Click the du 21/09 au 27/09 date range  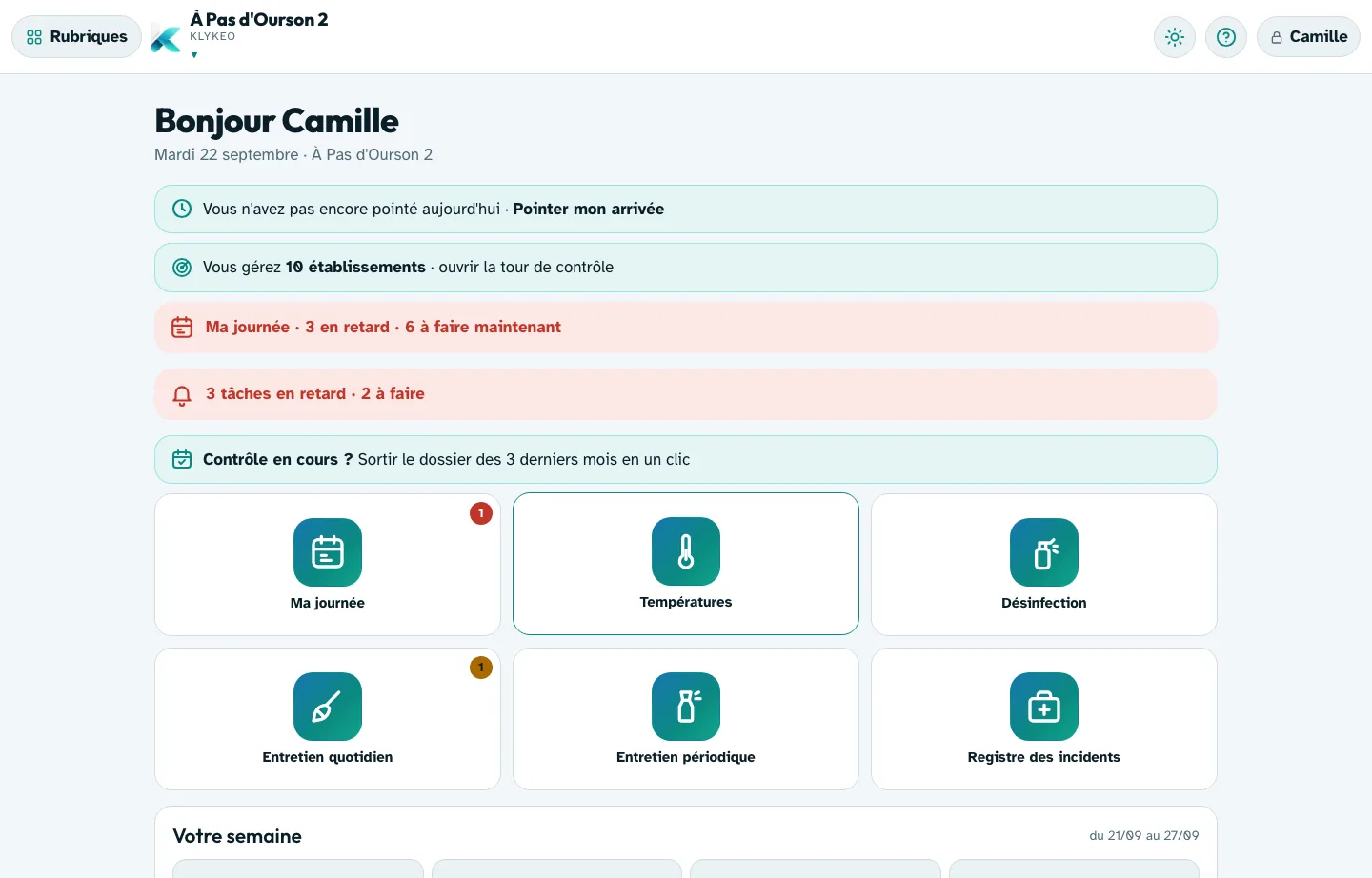coord(1144,835)
